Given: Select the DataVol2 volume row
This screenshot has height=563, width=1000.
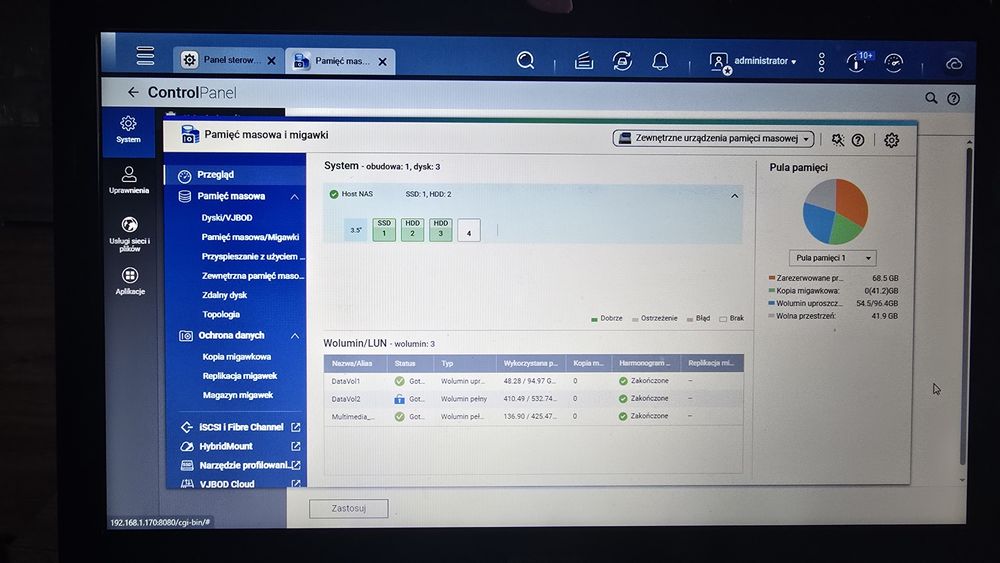Looking at the screenshot, I should [x=533, y=399].
